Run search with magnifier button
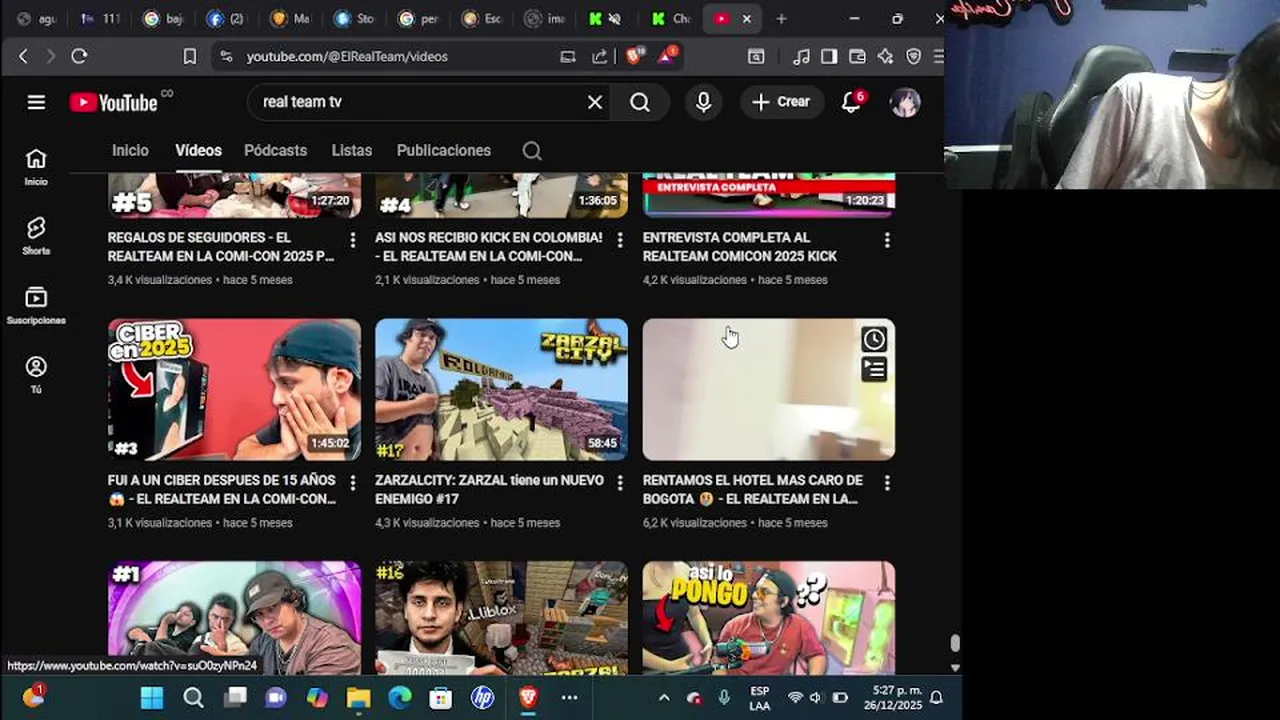Viewport: 1280px width, 720px height. tap(640, 102)
